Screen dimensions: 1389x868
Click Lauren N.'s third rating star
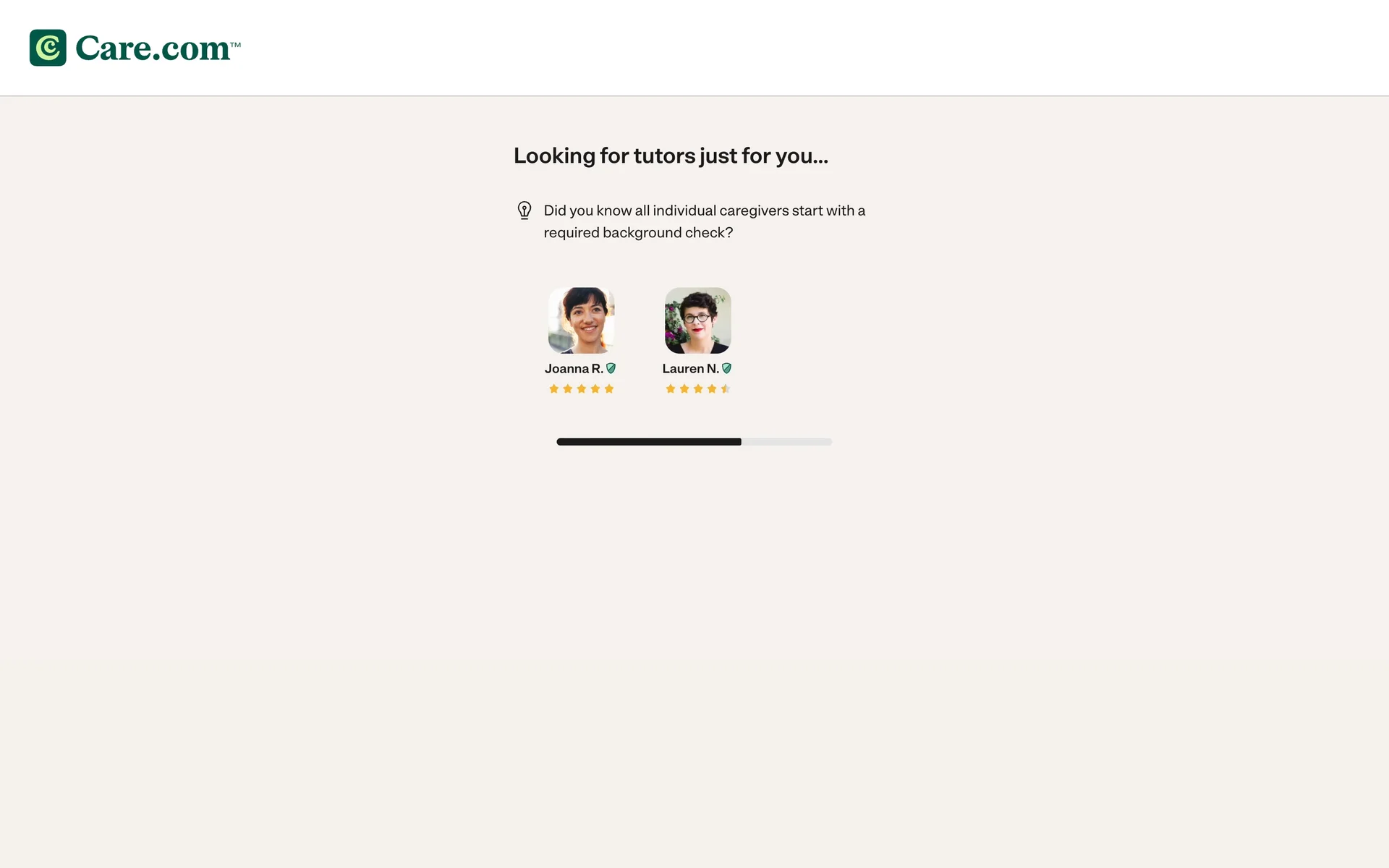click(x=698, y=389)
